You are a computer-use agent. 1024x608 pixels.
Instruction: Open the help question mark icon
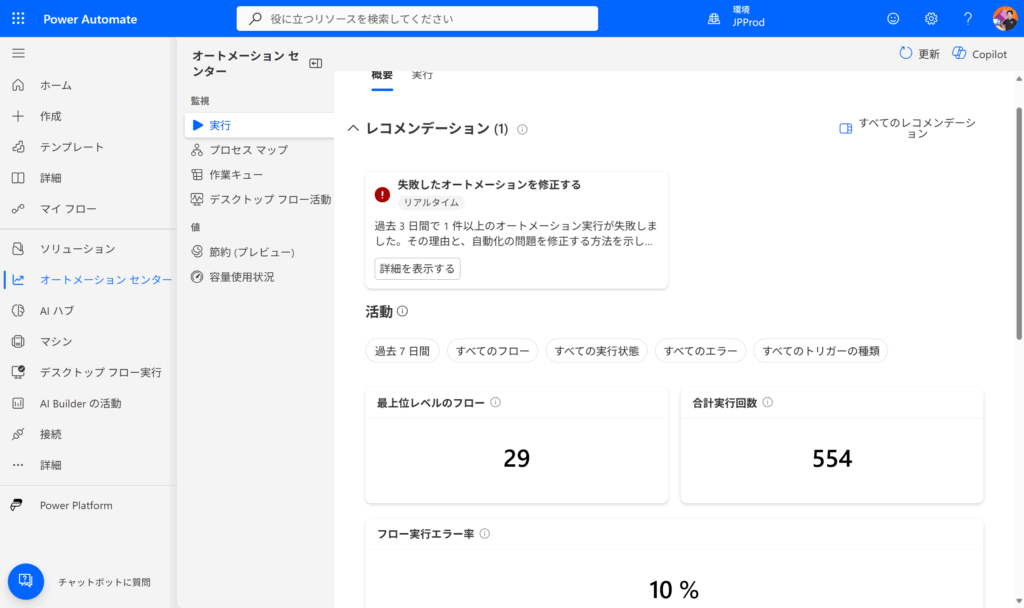967,19
